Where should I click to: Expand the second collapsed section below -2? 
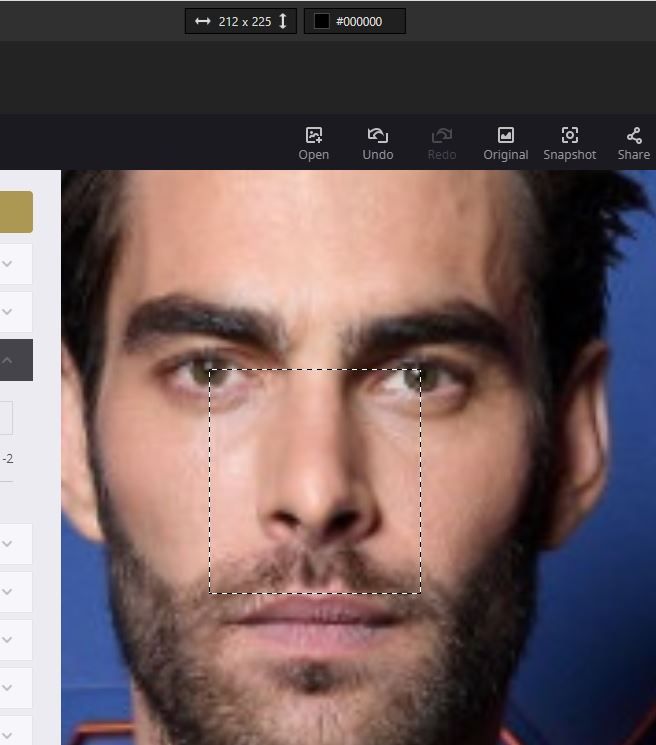(x=8, y=592)
